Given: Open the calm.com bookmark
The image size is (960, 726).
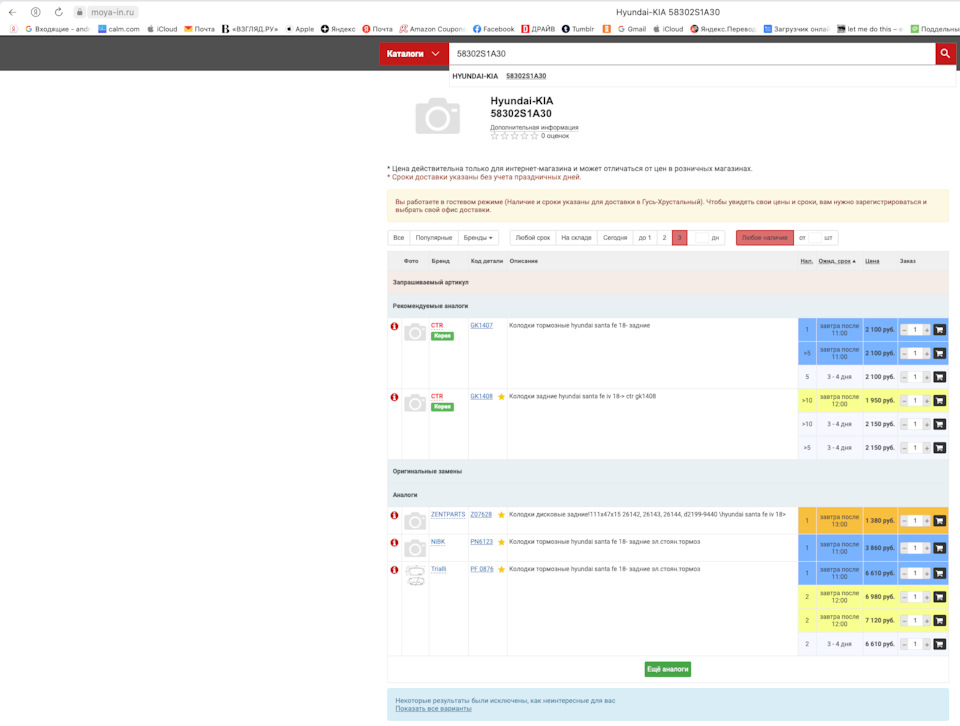Looking at the screenshot, I should pos(119,29).
